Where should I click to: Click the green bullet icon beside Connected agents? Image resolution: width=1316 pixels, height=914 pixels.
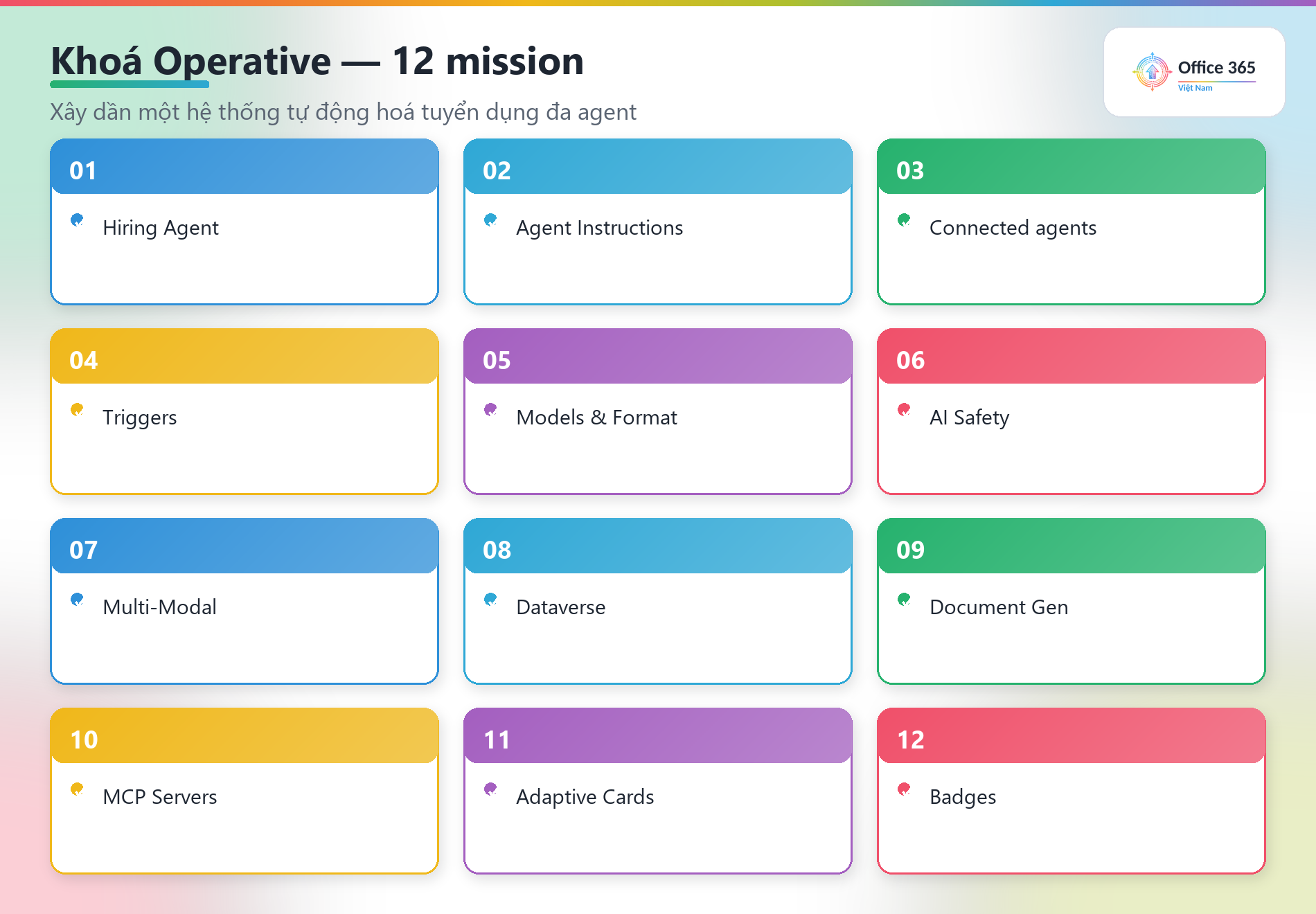pos(904,220)
